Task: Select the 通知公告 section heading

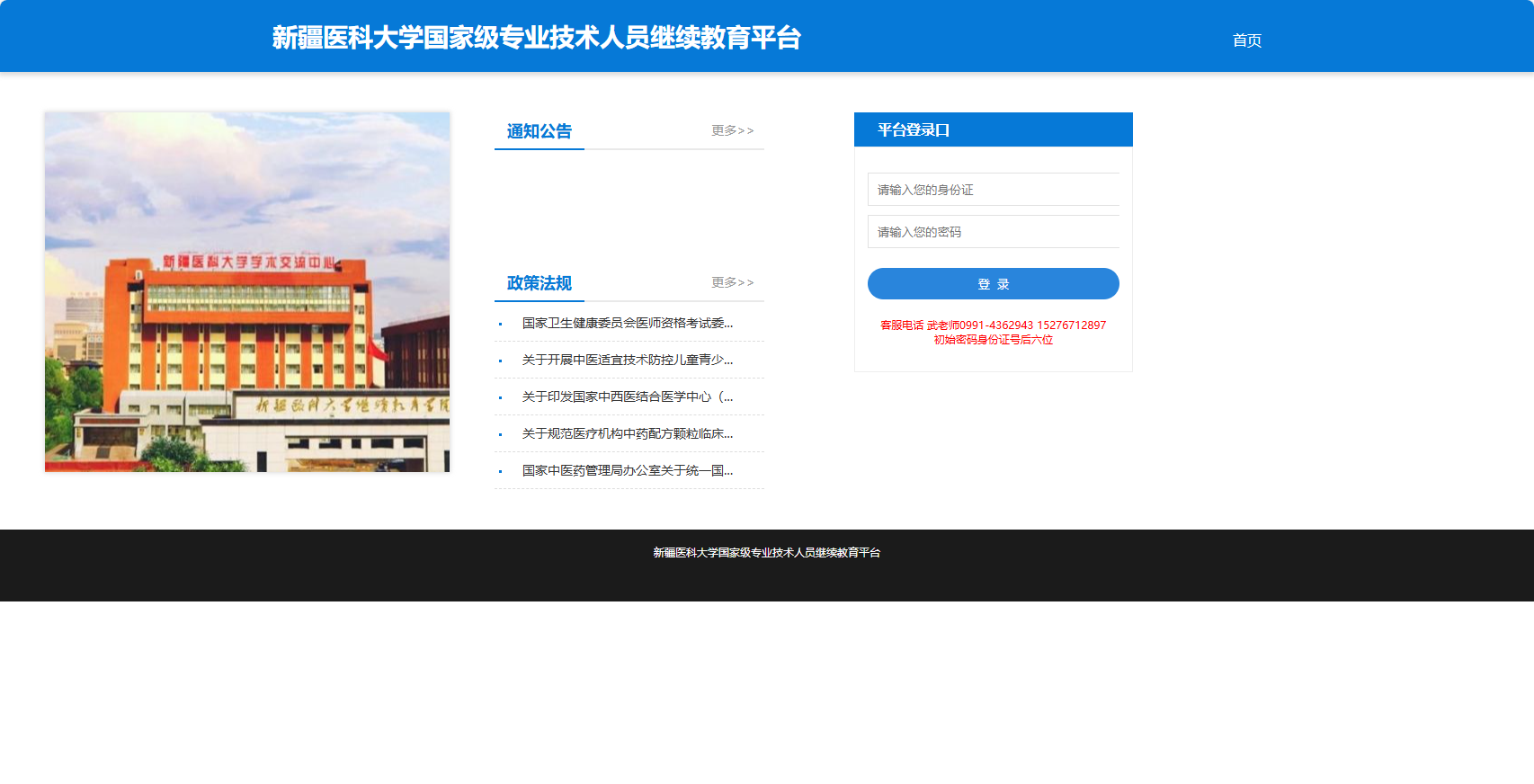Action: point(540,131)
